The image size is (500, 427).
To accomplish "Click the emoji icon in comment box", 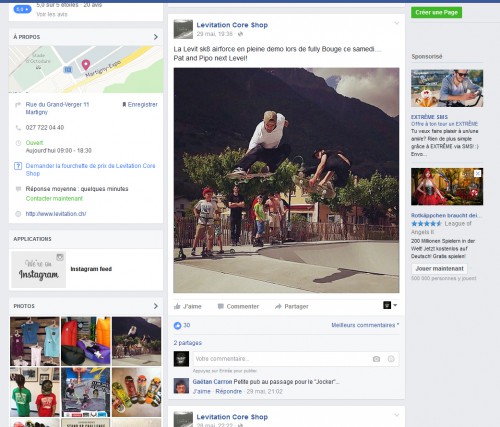I will pyautogui.click(x=391, y=359).
